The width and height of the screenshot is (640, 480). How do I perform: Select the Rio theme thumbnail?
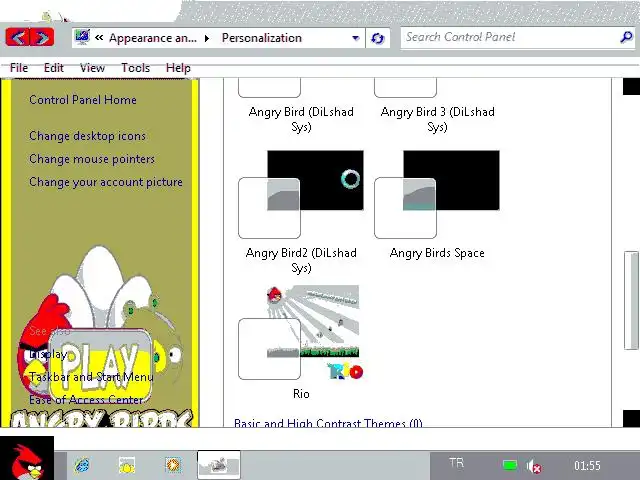301,332
